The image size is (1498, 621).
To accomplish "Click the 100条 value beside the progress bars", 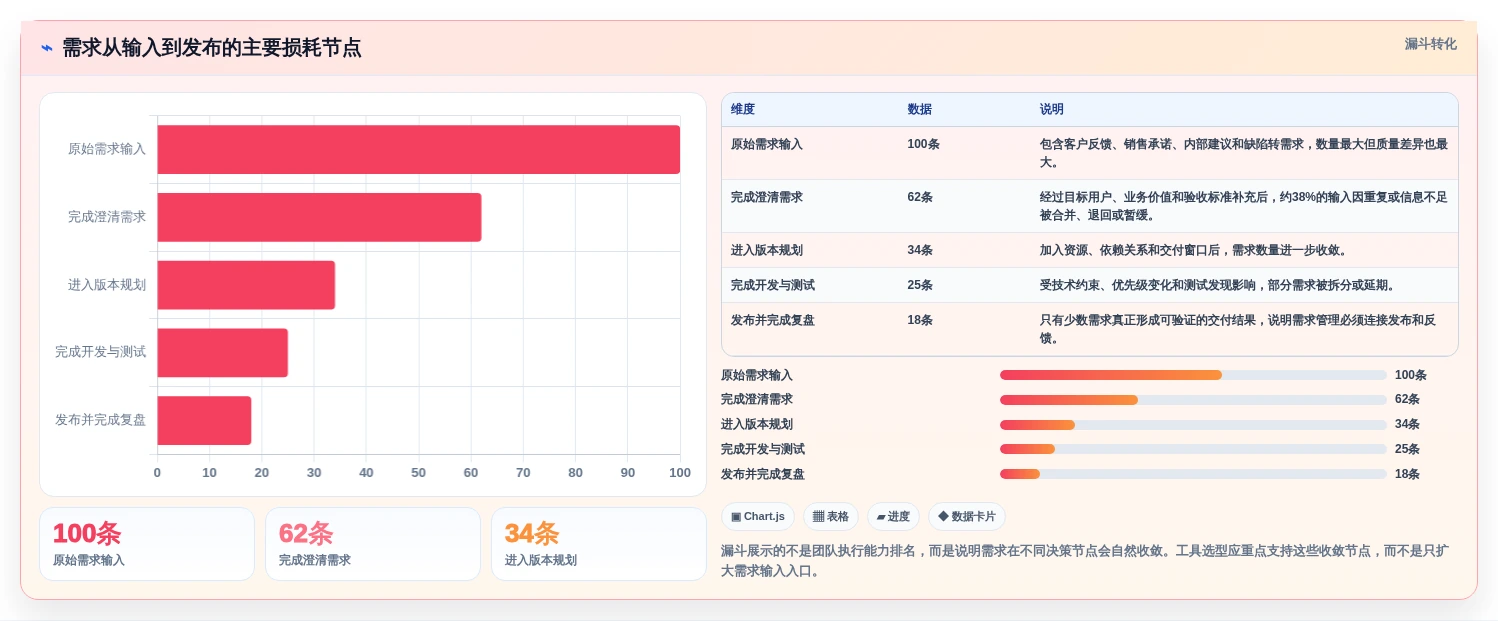I will coord(1411,375).
